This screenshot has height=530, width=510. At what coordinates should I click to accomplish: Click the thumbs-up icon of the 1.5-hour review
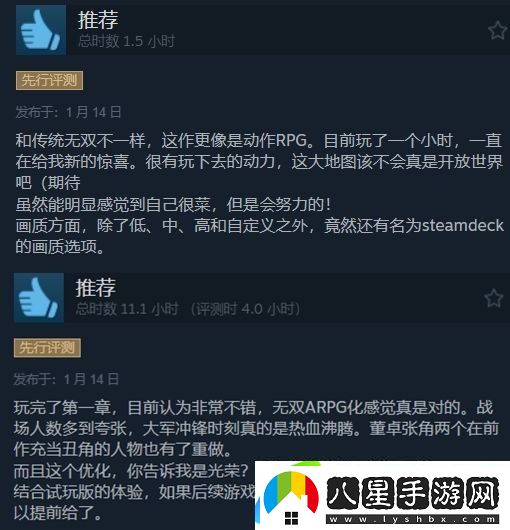pos(41,30)
